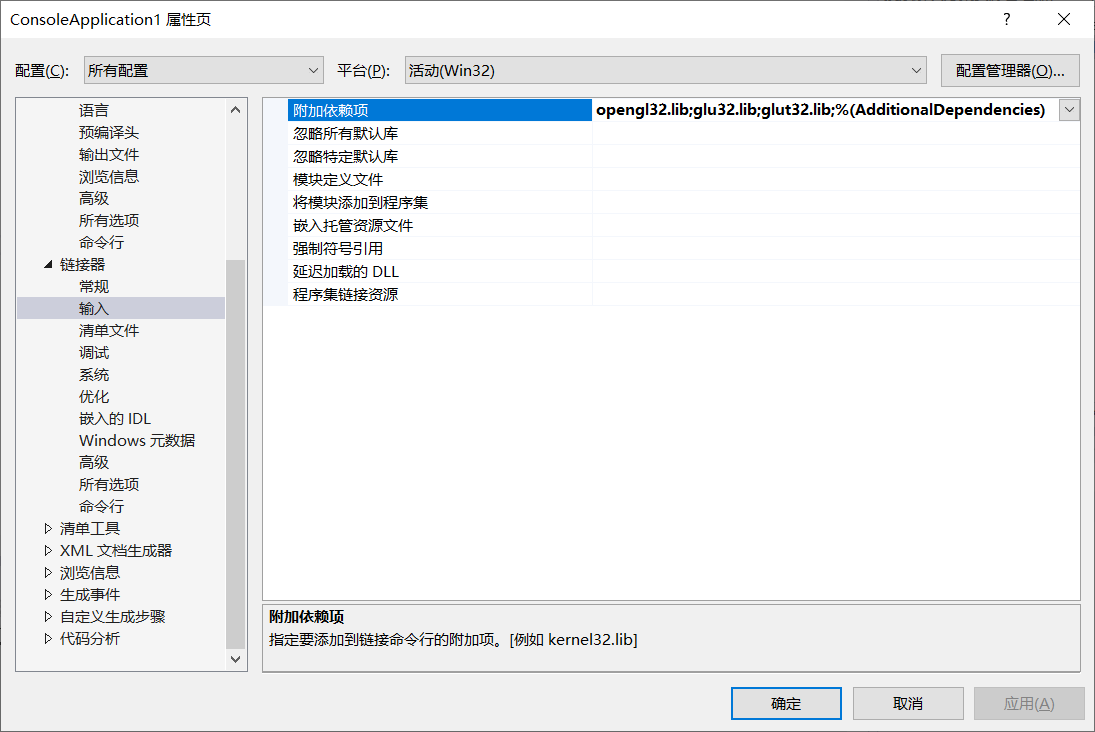
Task: Select the 忽略所有默认库 property row
Action: 671,133
